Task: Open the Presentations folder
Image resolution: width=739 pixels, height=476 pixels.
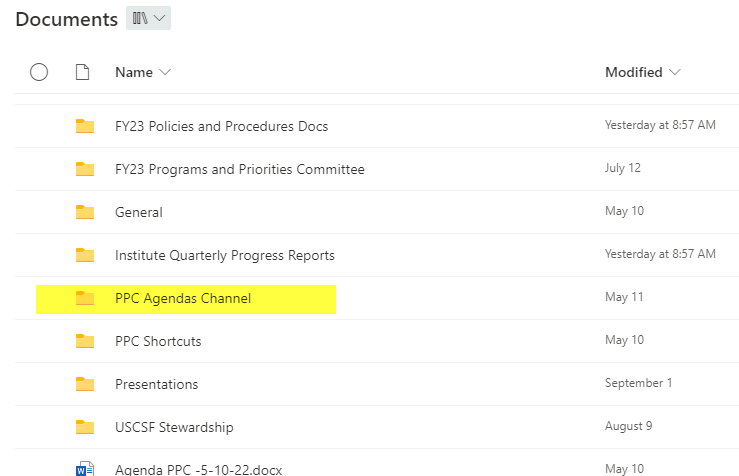Action: coord(156,384)
